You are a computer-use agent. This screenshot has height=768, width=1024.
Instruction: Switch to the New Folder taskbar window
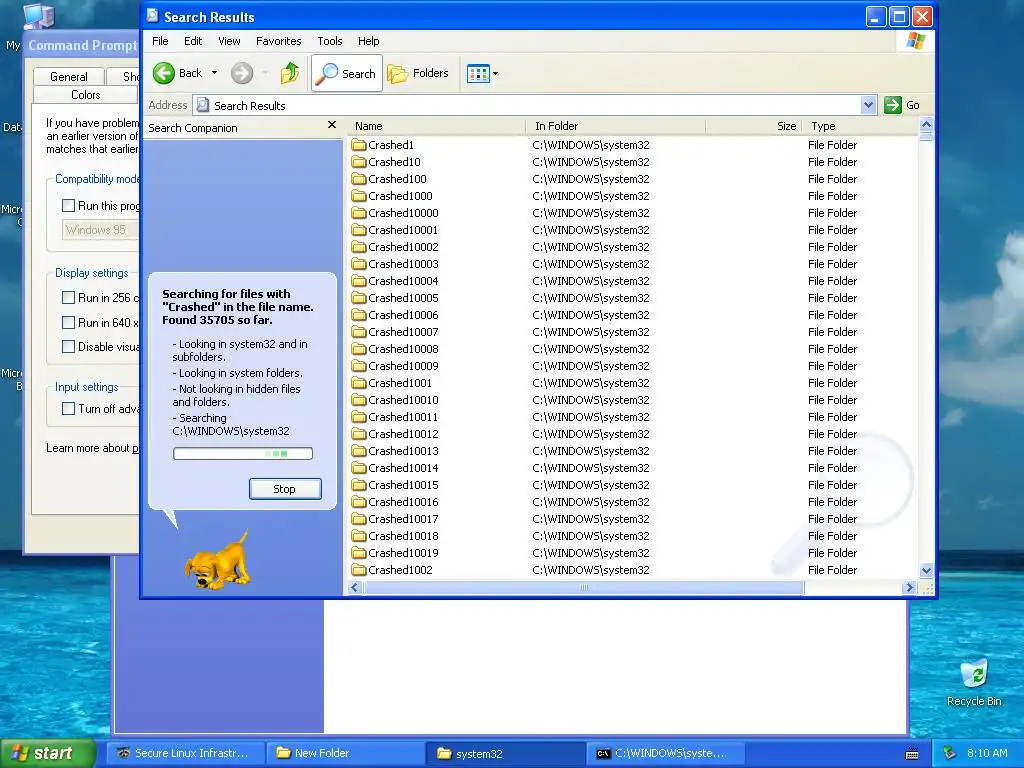pyautogui.click(x=344, y=753)
